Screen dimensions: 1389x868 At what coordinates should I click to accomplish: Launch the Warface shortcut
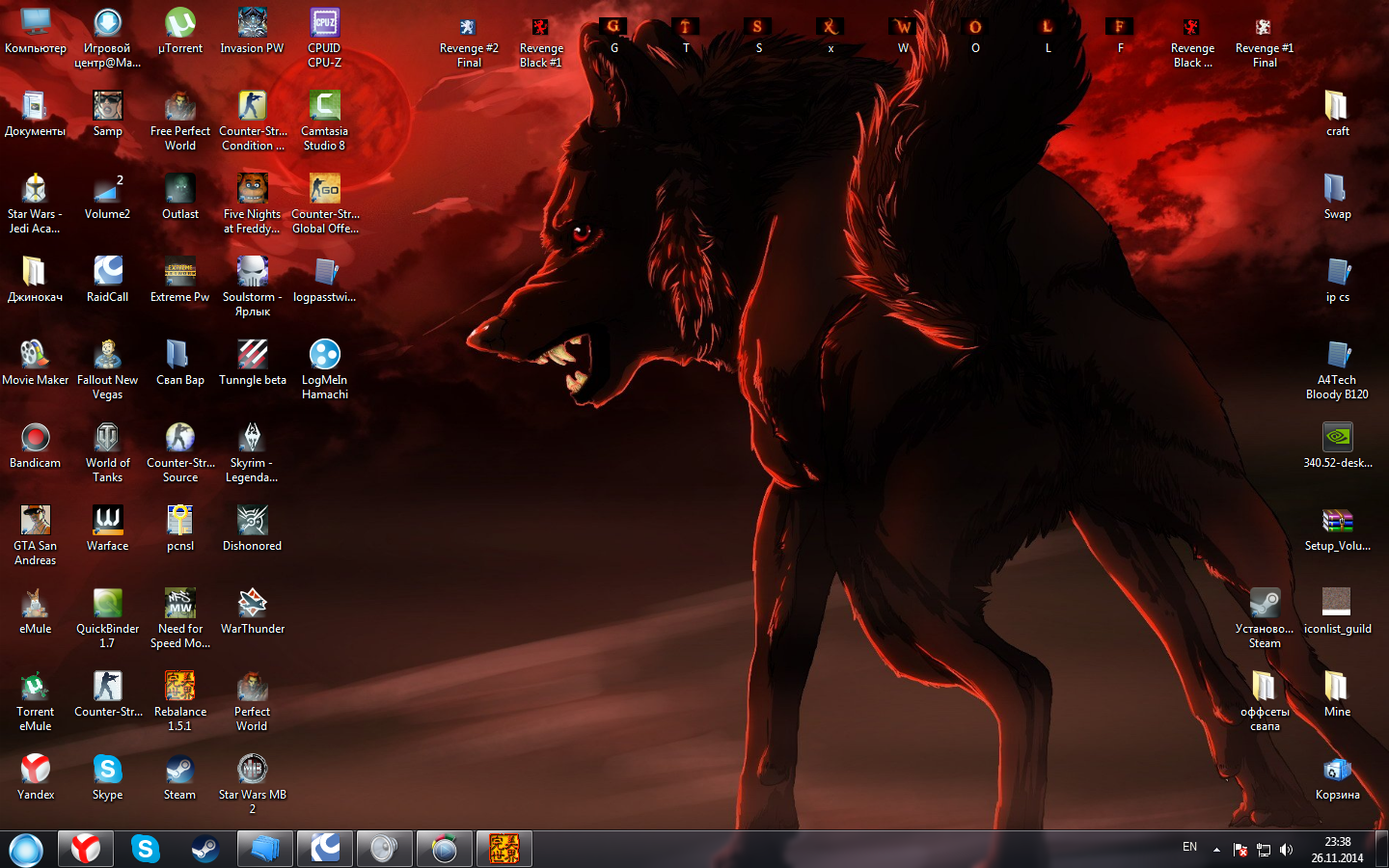point(107,529)
